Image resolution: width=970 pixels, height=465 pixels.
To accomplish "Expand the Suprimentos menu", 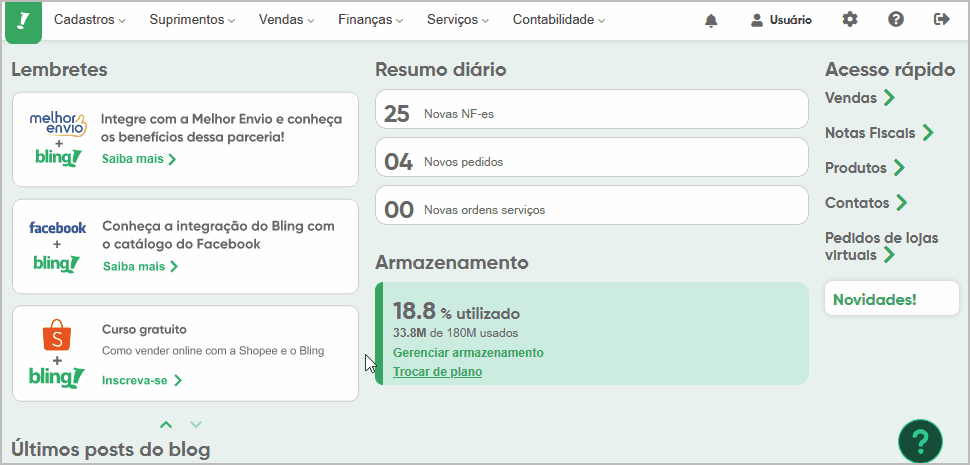I will [192, 20].
